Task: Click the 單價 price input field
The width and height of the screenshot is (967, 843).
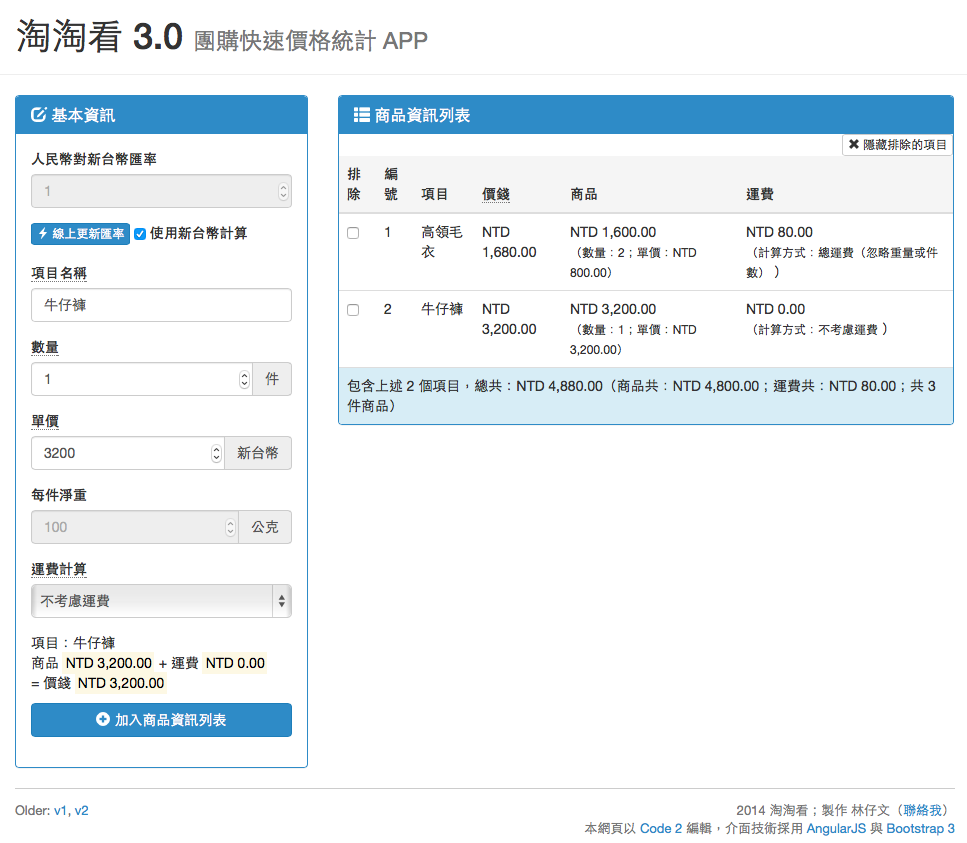Action: pos(120,453)
